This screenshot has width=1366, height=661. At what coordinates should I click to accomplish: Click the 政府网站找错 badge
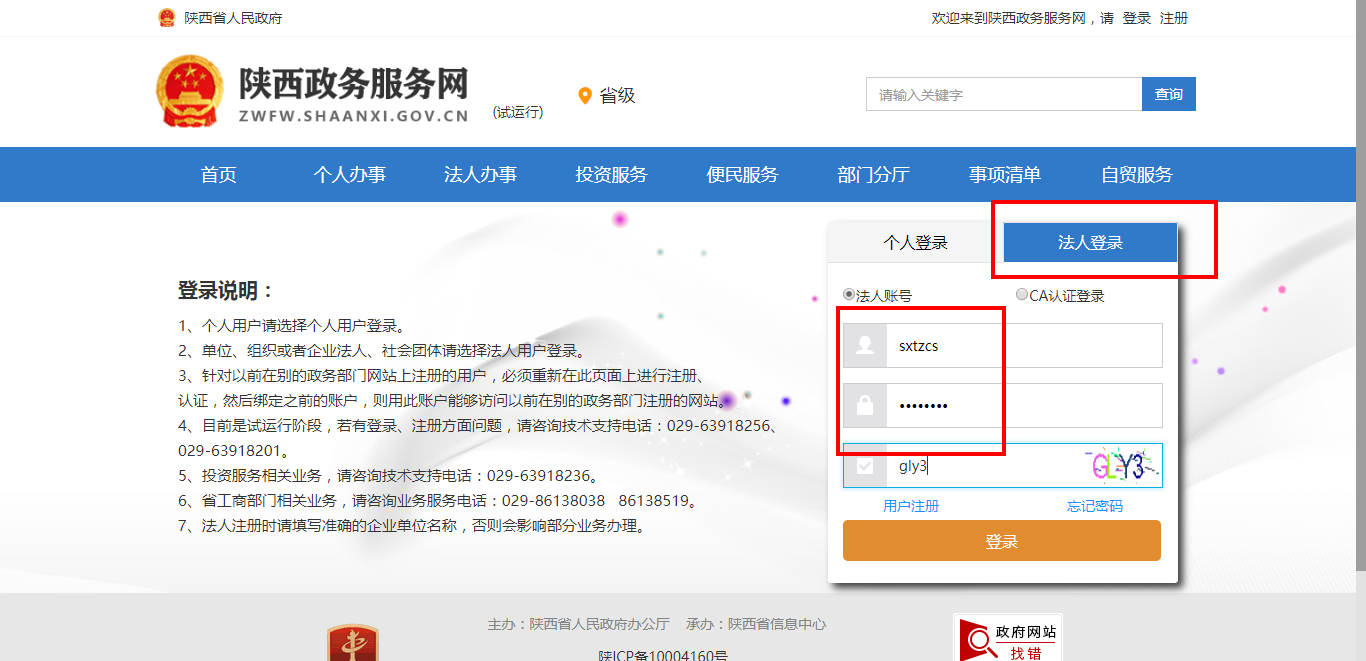point(1008,637)
